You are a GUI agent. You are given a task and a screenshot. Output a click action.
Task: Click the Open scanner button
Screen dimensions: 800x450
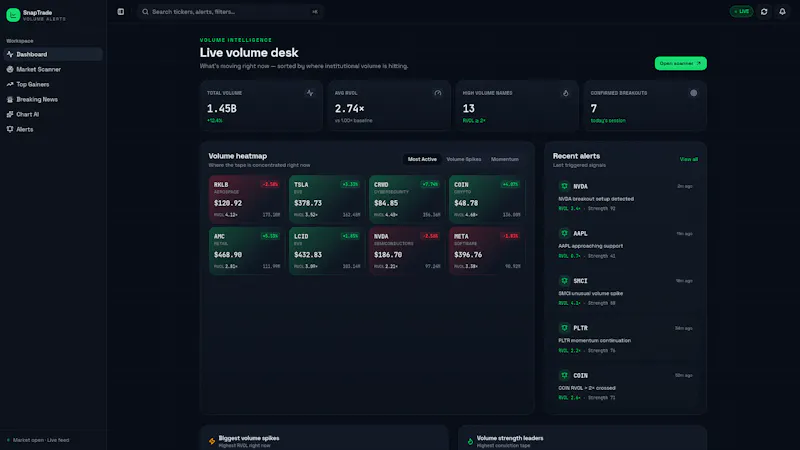681,63
